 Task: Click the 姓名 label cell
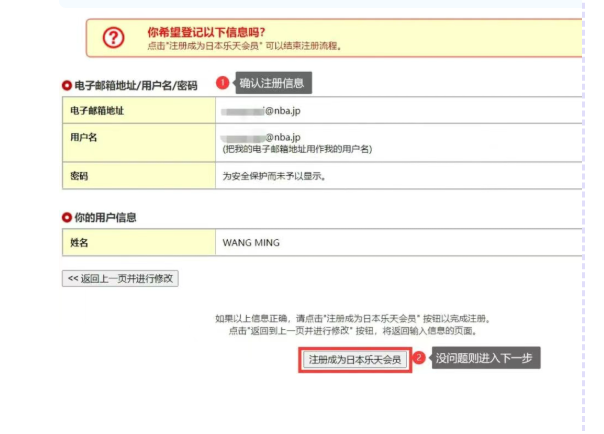pos(139,243)
